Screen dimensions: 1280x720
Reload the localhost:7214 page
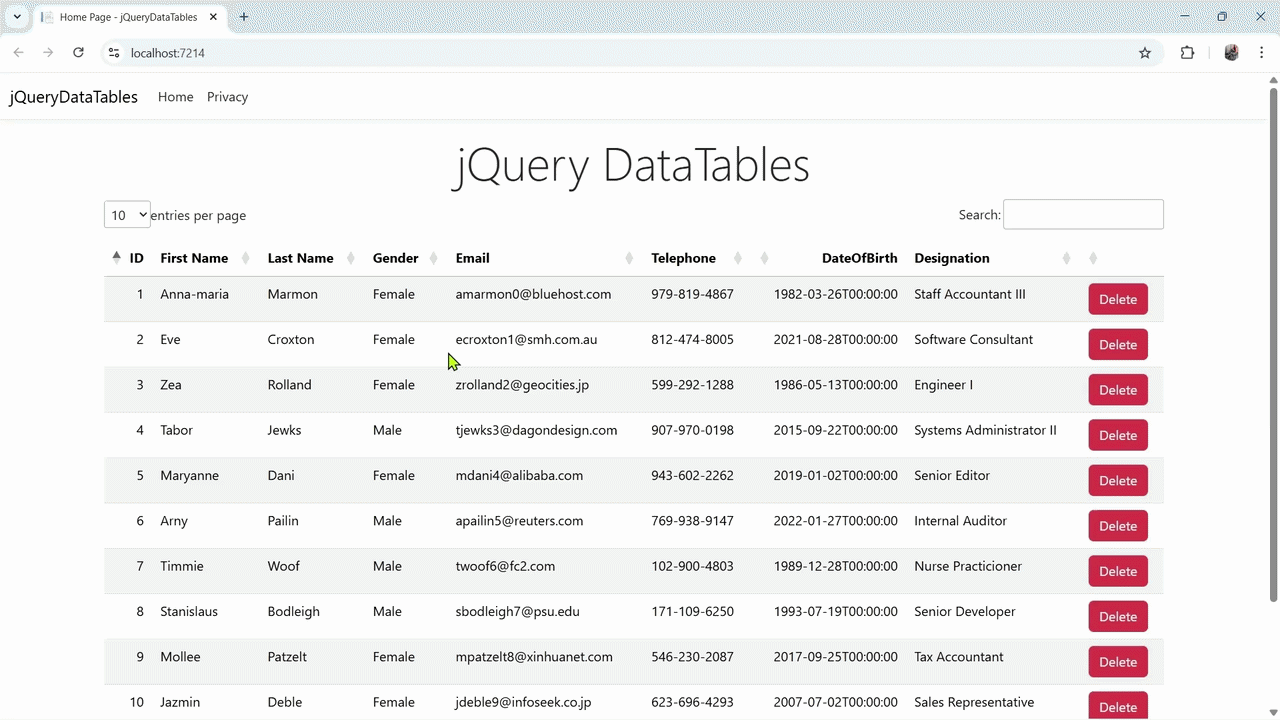point(78,53)
